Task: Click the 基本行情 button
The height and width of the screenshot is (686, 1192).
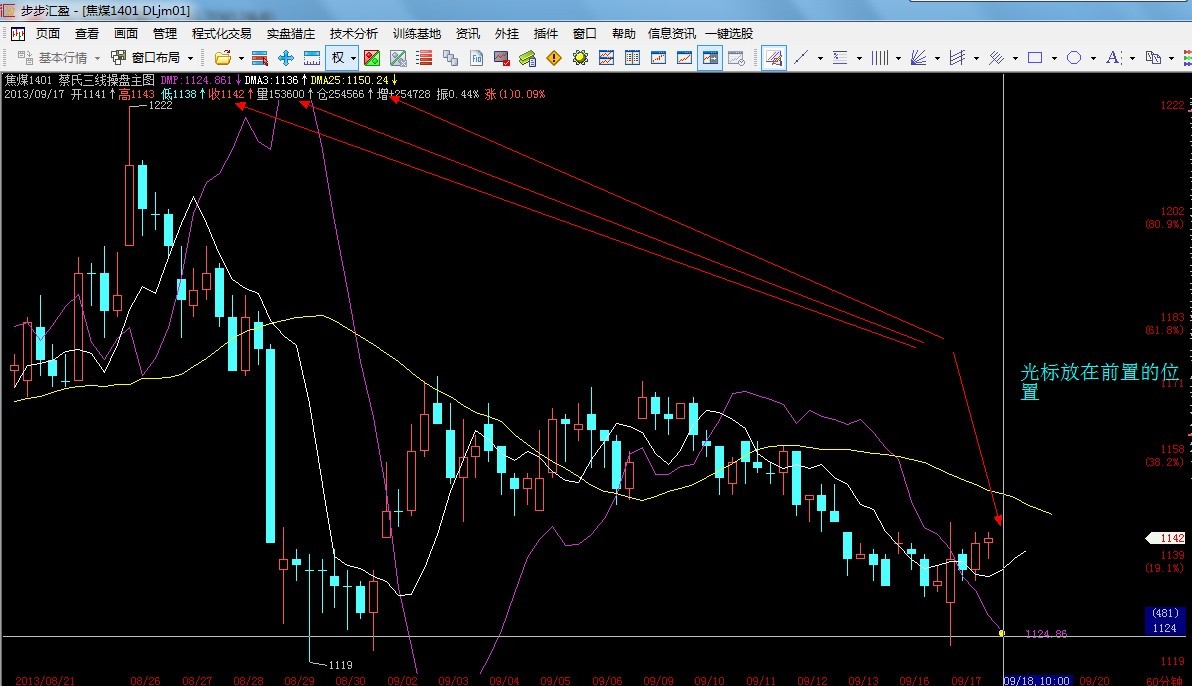Action: [x=56, y=58]
